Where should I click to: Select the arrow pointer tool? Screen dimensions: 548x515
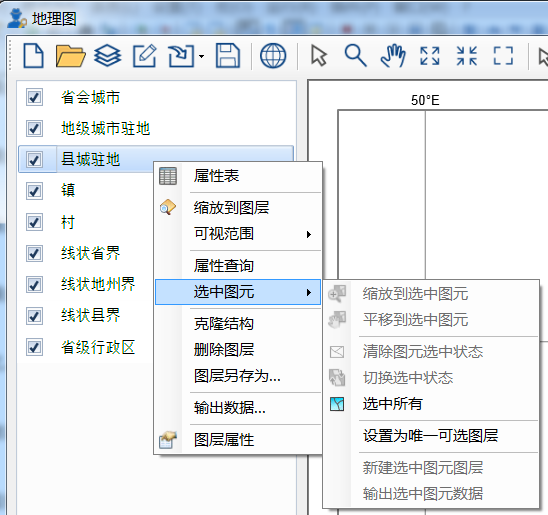(x=318, y=56)
